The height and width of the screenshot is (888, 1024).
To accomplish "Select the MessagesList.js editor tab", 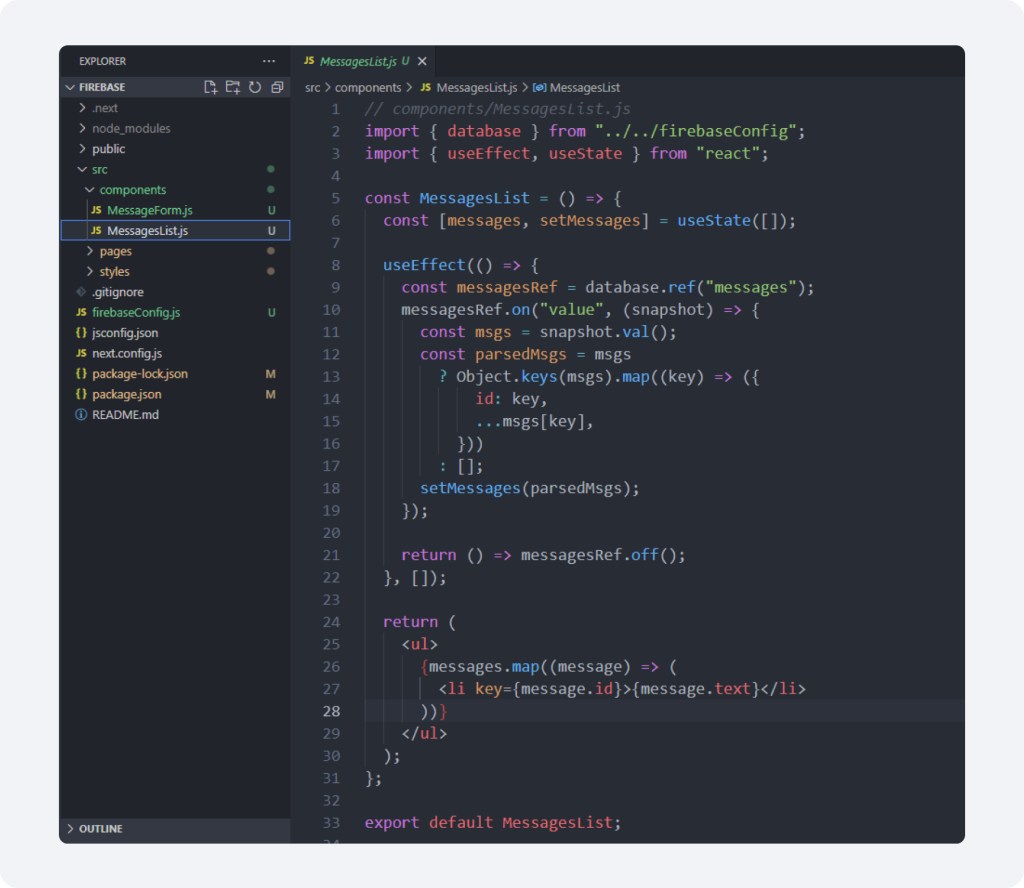I will pyautogui.click(x=364, y=61).
